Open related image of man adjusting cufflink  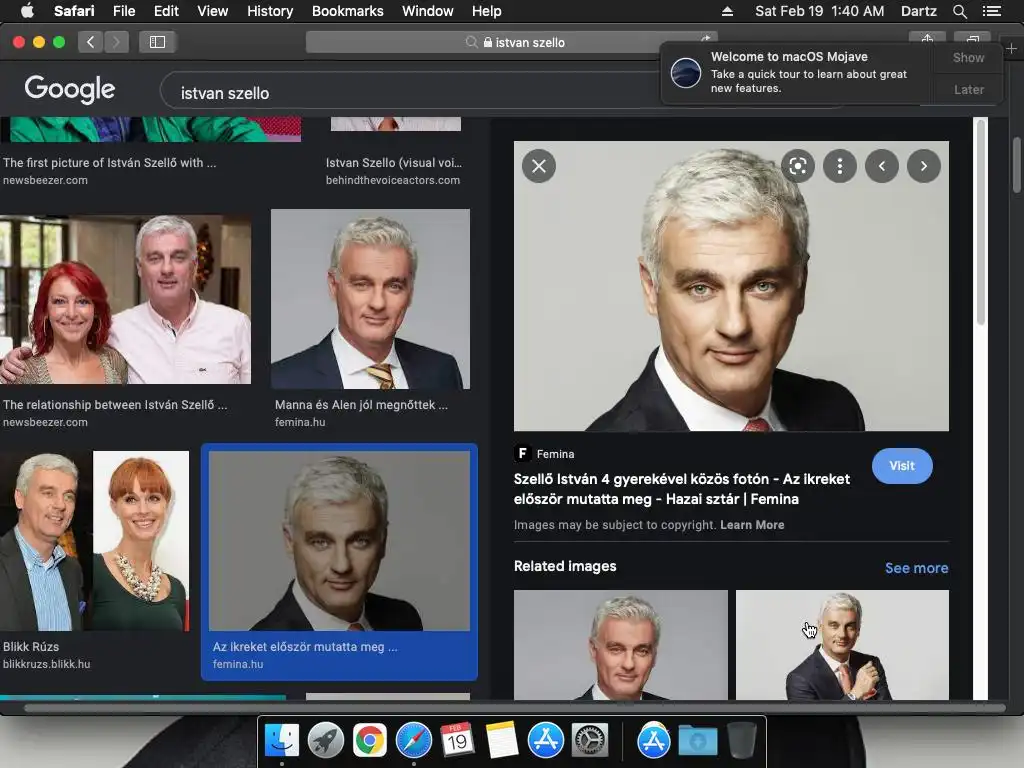point(842,645)
